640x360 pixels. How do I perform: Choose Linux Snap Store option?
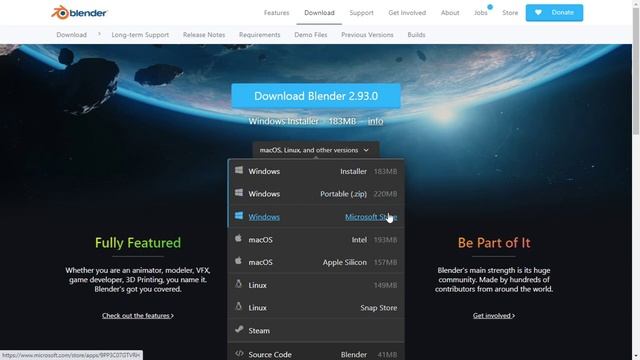coord(316,308)
